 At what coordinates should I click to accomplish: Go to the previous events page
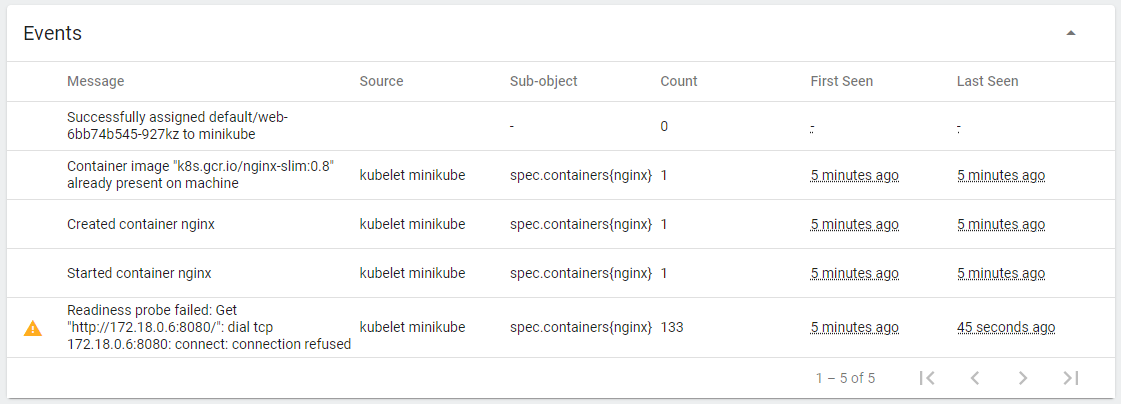pyautogui.click(x=975, y=378)
